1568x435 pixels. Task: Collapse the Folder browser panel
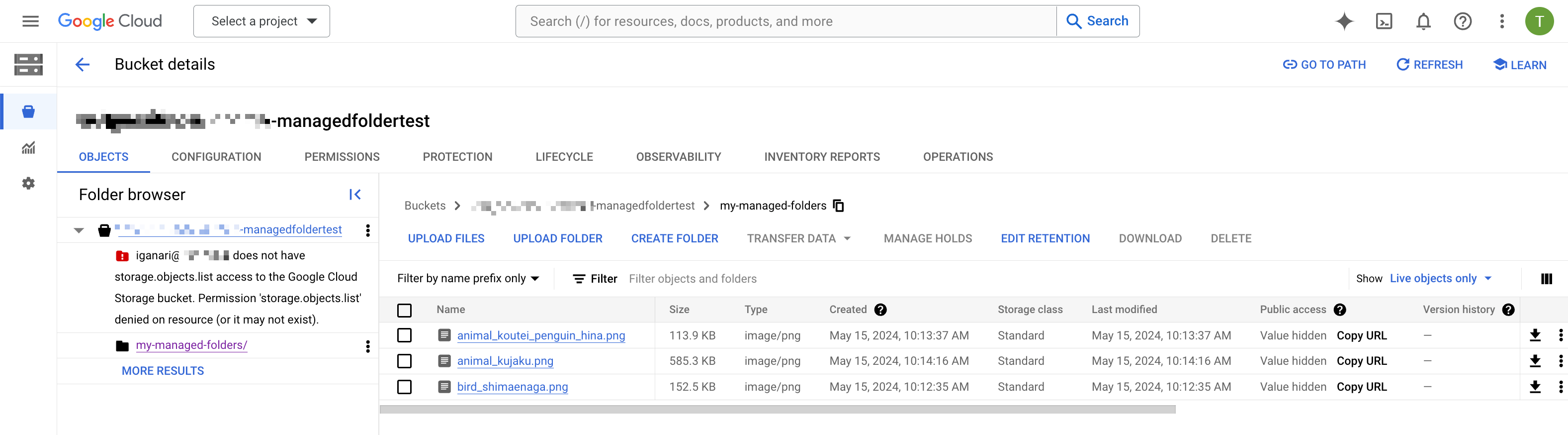355,194
